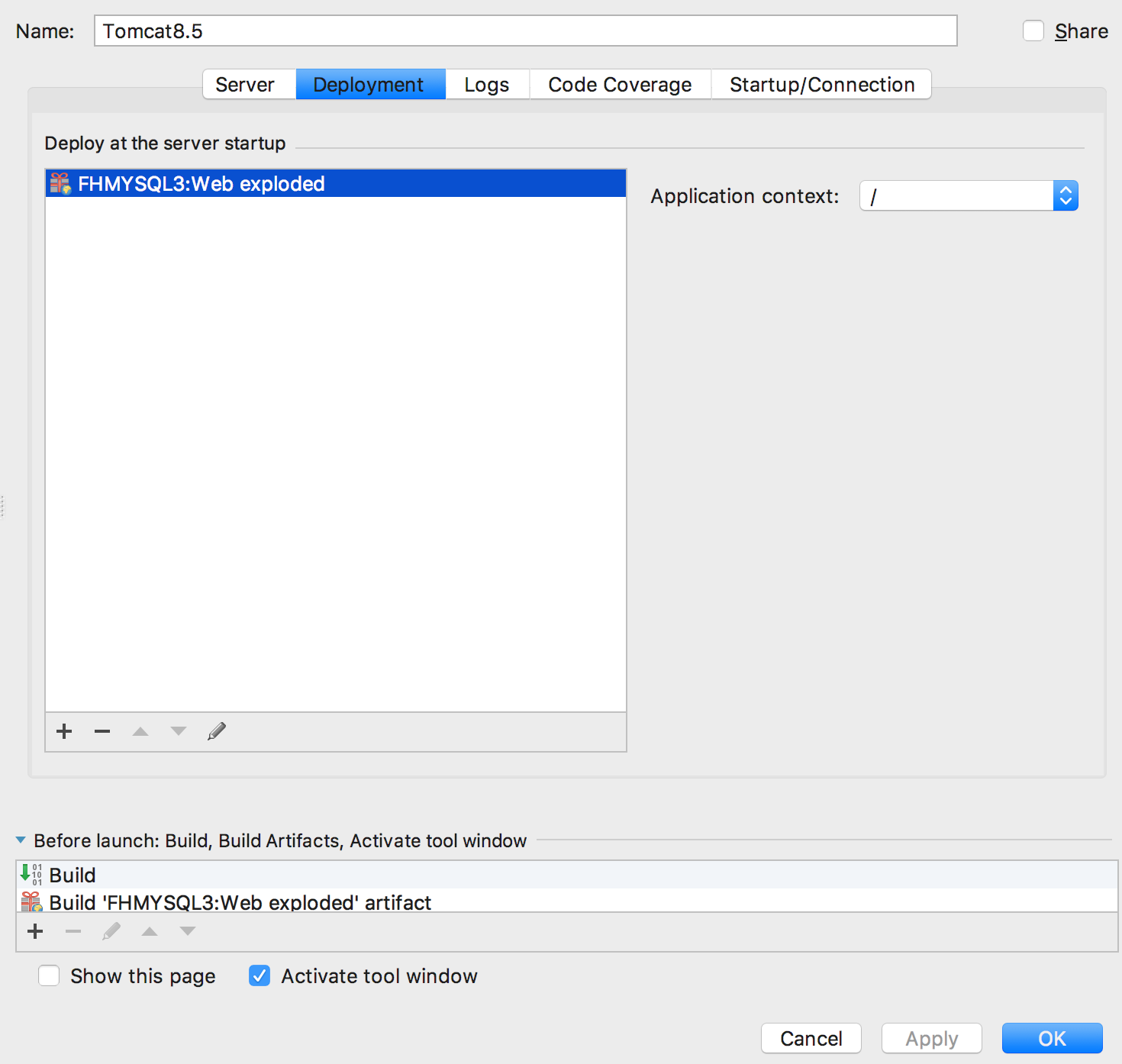Click the Application context text field
Image resolution: width=1122 pixels, height=1064 pixels.
click(957, 195)
